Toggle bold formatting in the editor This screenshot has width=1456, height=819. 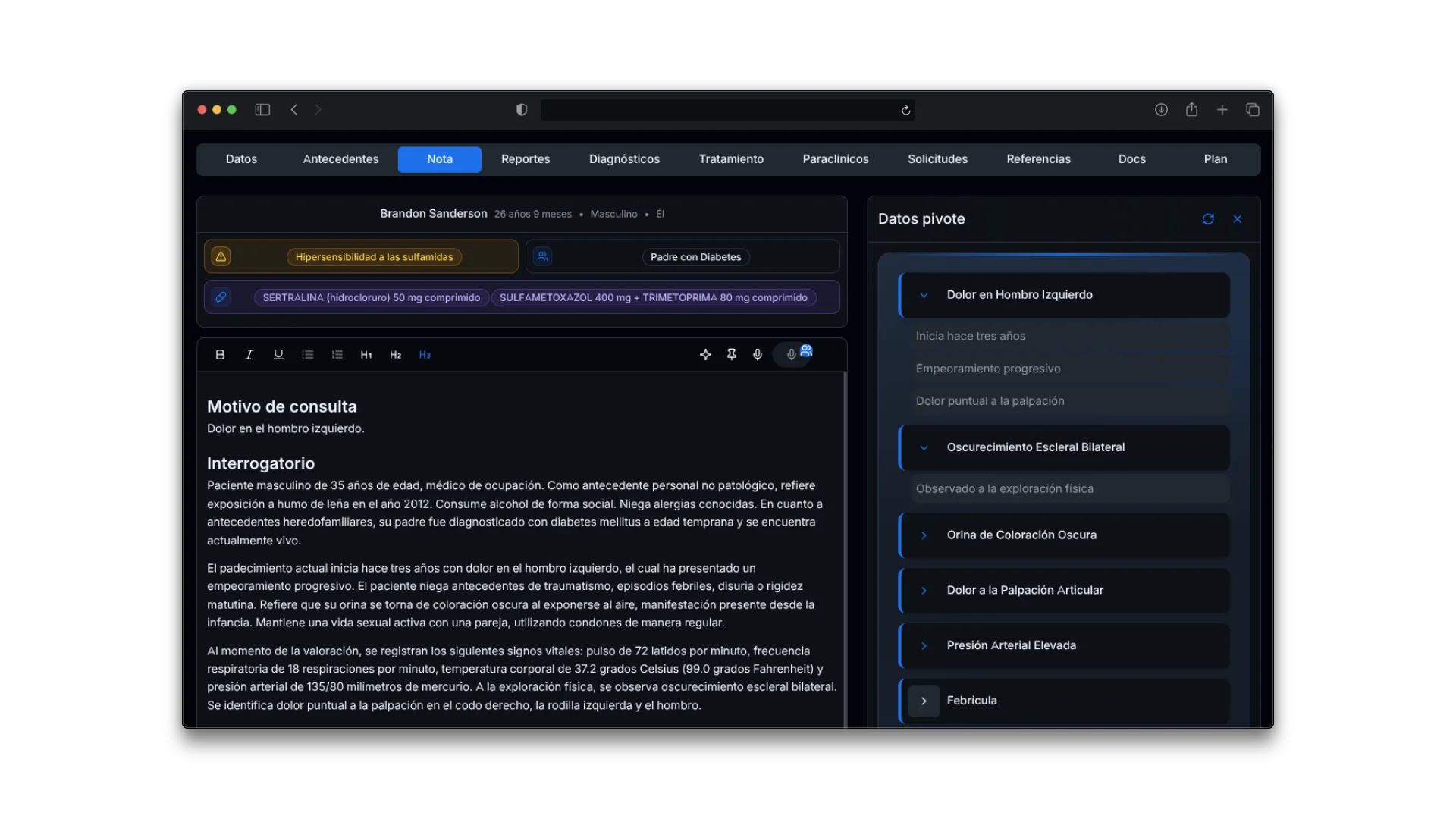(220, 354)
